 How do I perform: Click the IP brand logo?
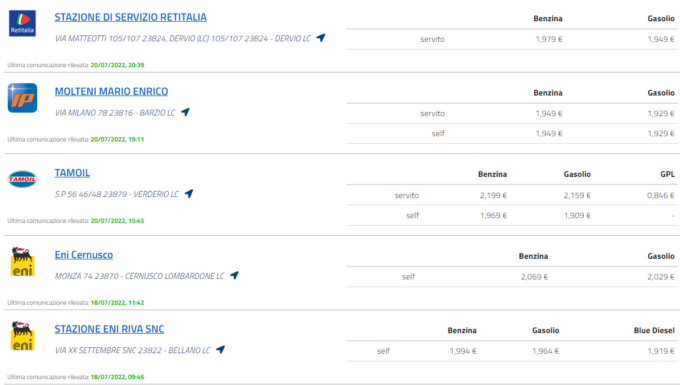(x=23, y=98)
